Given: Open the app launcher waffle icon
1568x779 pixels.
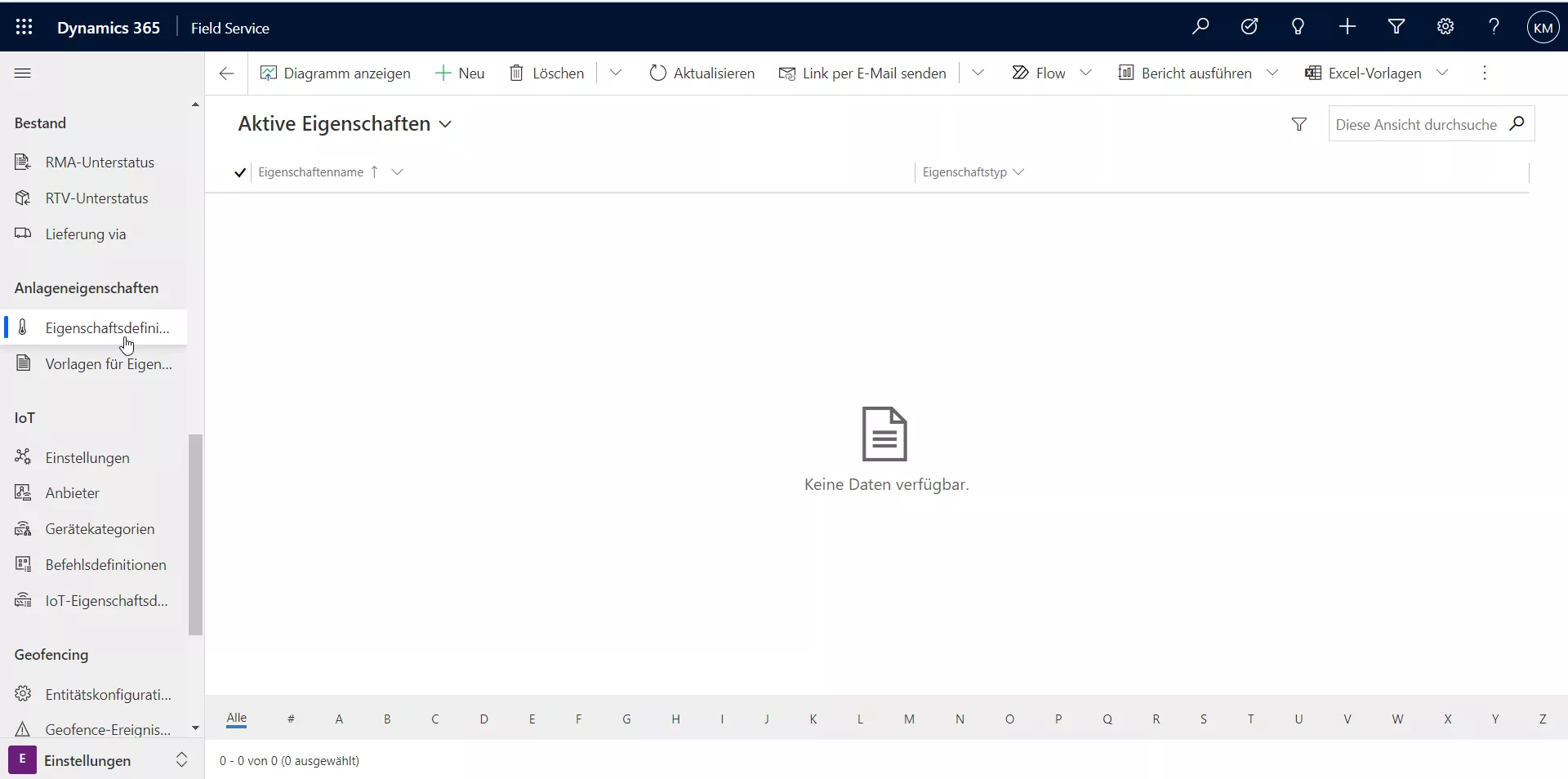Looking at the screenshot, I should 24,27.
